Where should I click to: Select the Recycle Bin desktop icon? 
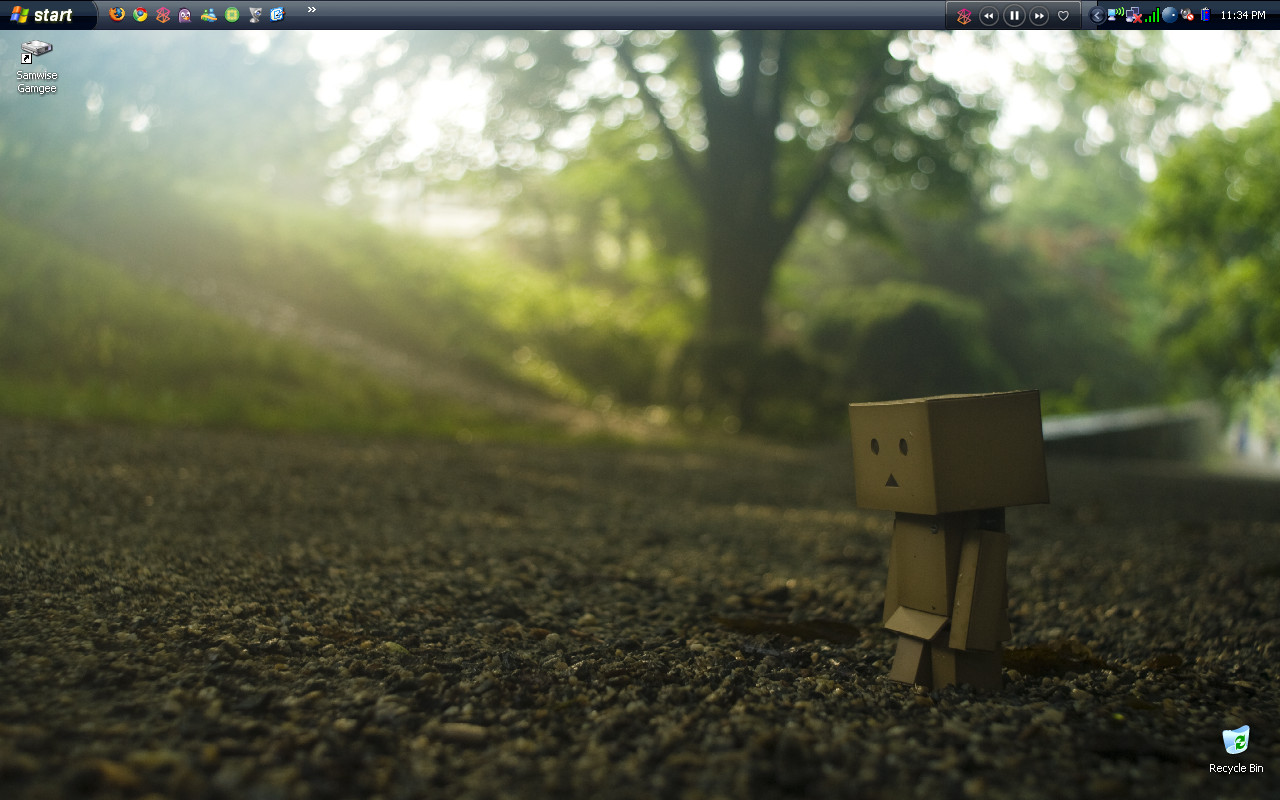pos(1236,750)
